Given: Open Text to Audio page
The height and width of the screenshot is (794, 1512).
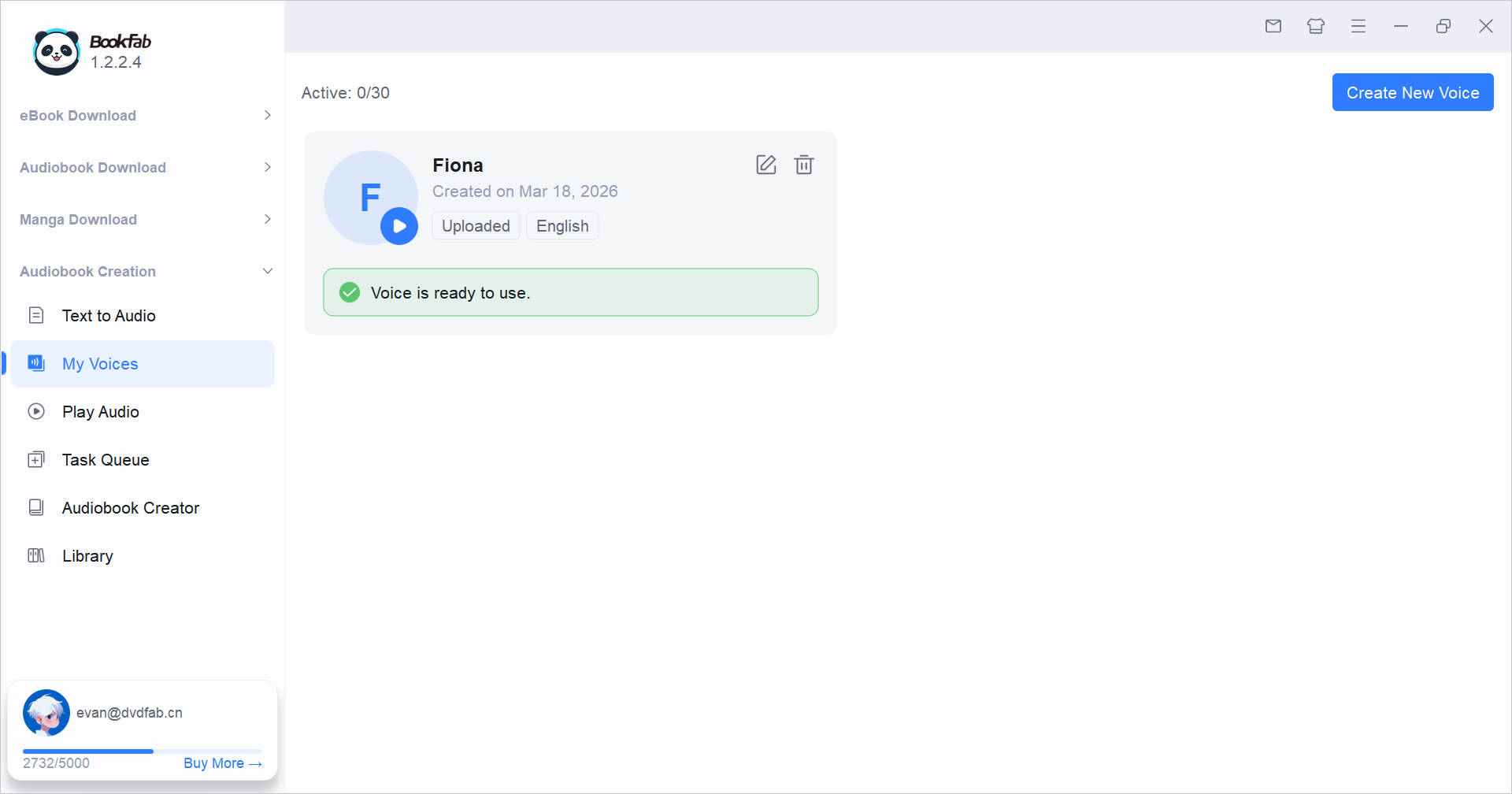Looking at the screenshot, I should point(109,316).
